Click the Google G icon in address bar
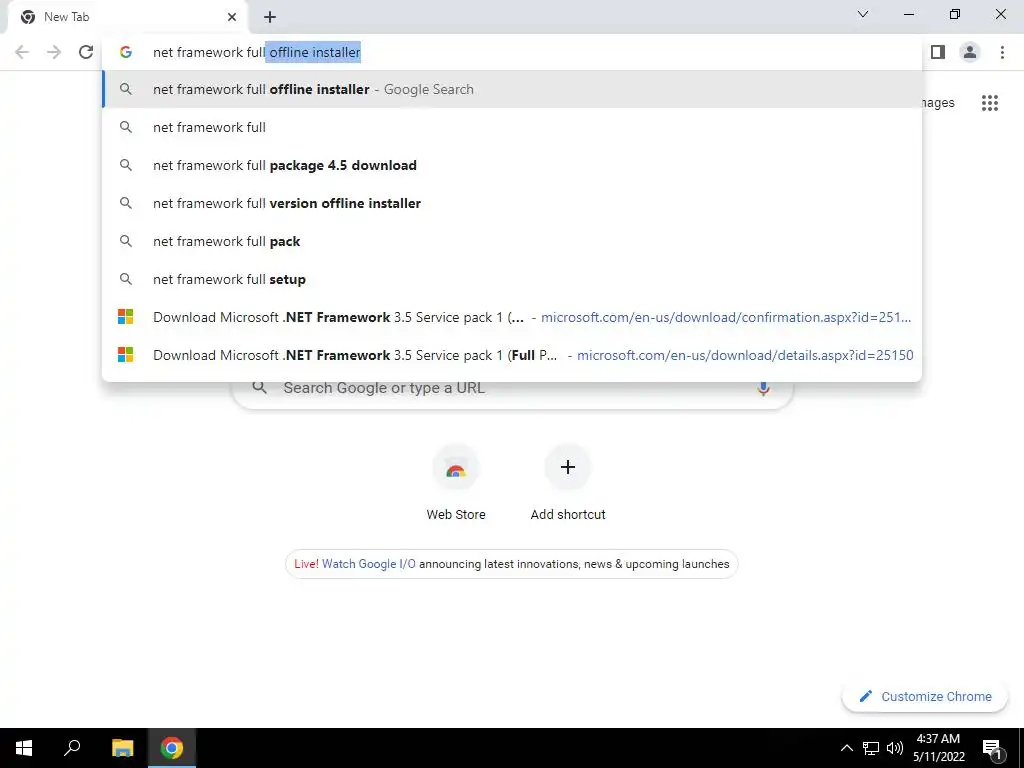The width and height of the screenshot is (1024, 768). coord(126,52)
